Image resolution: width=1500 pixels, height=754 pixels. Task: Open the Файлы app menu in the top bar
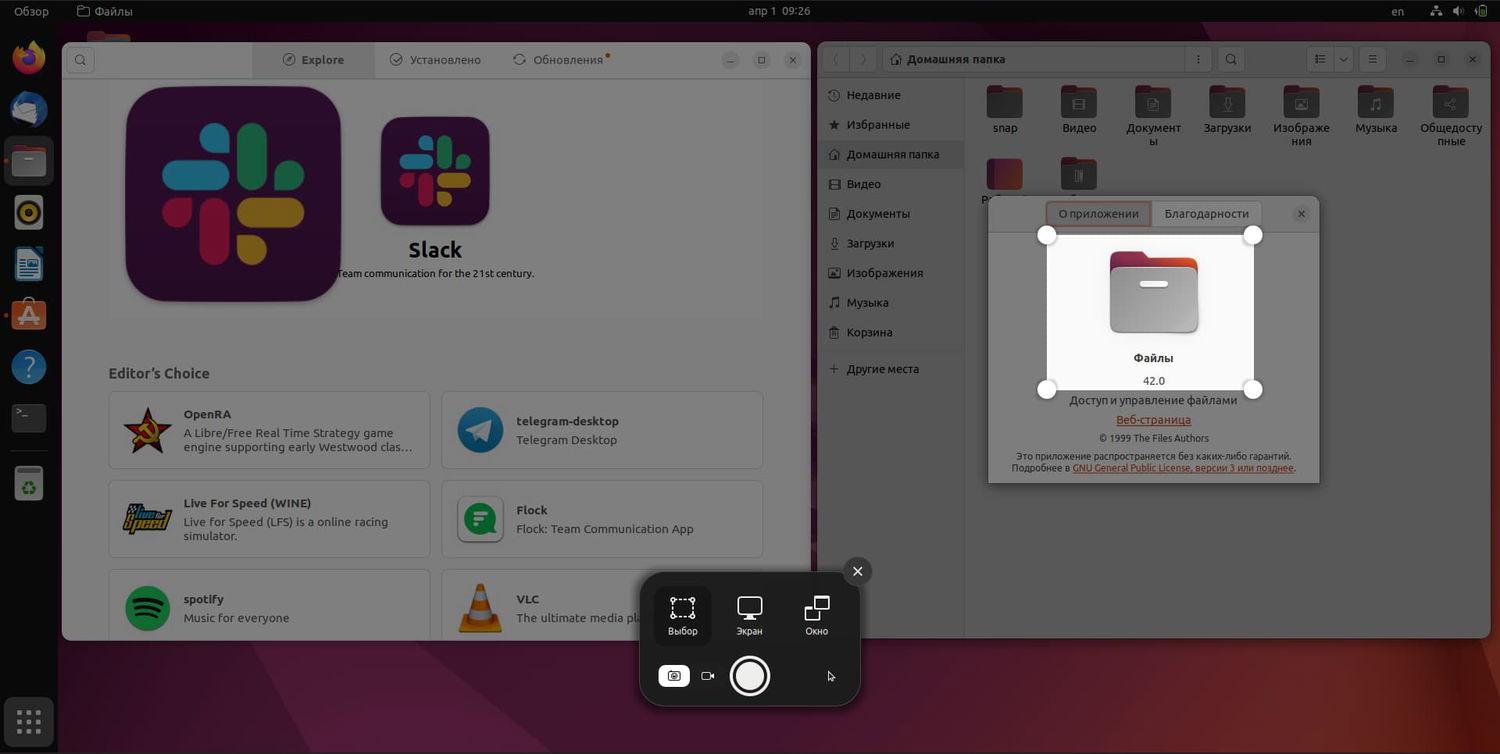[x=105, y=11]
